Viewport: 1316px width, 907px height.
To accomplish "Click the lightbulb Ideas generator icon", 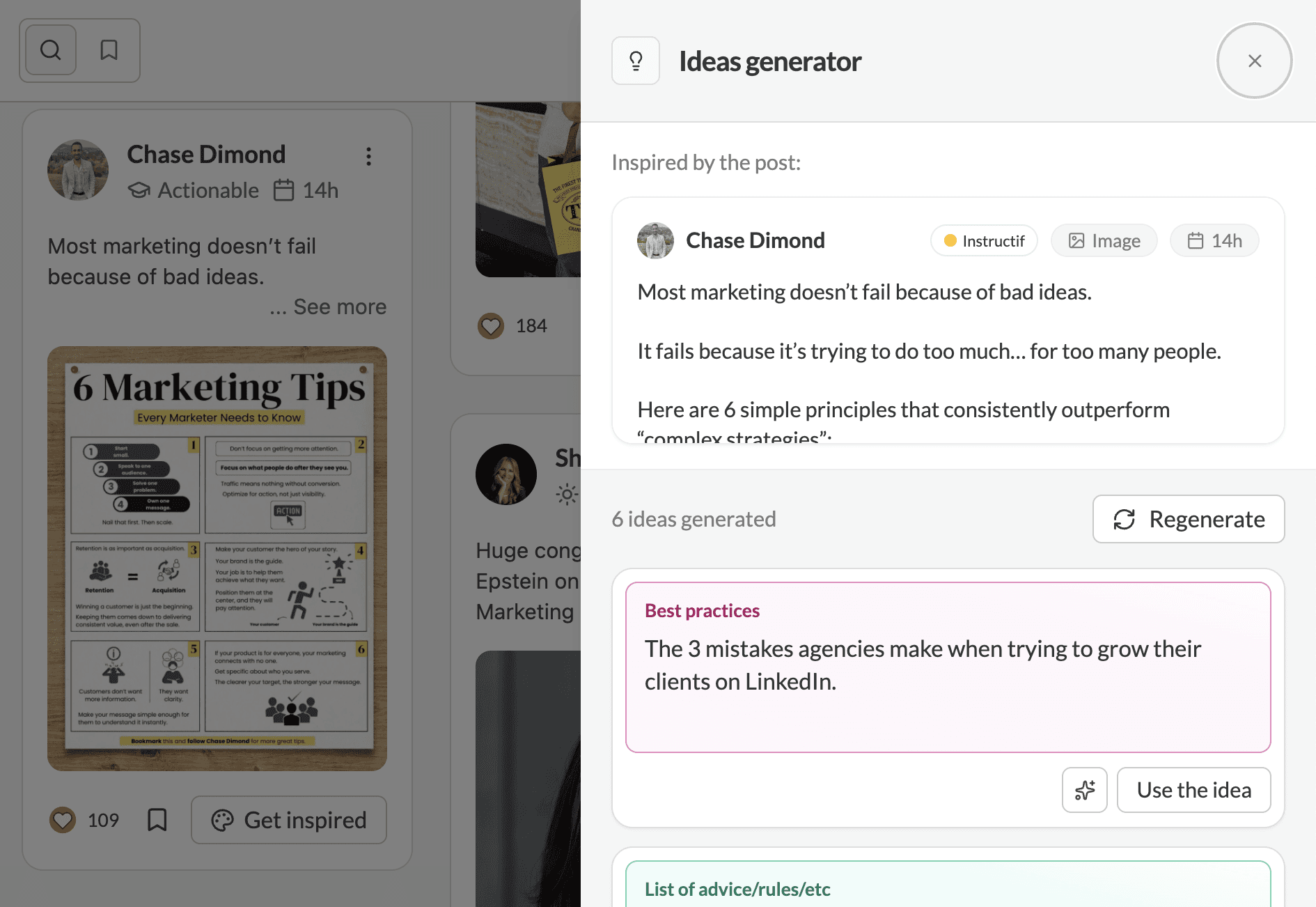I will 636,61.
